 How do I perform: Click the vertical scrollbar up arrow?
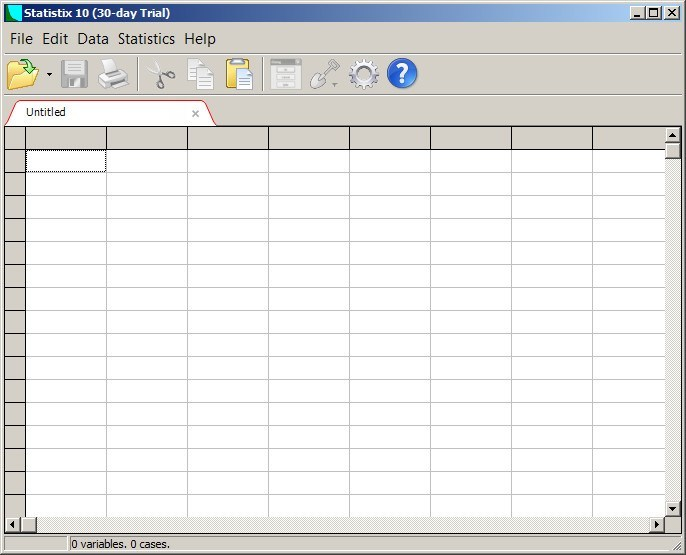(673, 135)
